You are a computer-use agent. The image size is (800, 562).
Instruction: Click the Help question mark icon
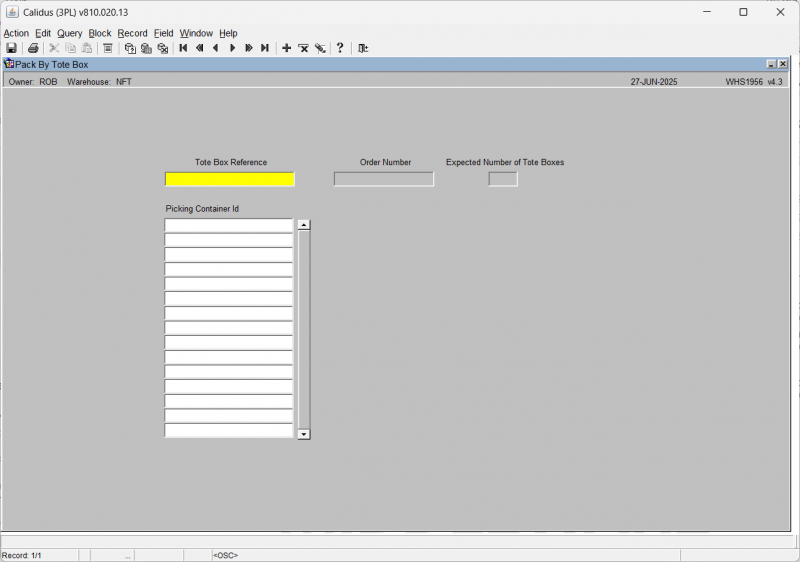[x=340, y=48]
